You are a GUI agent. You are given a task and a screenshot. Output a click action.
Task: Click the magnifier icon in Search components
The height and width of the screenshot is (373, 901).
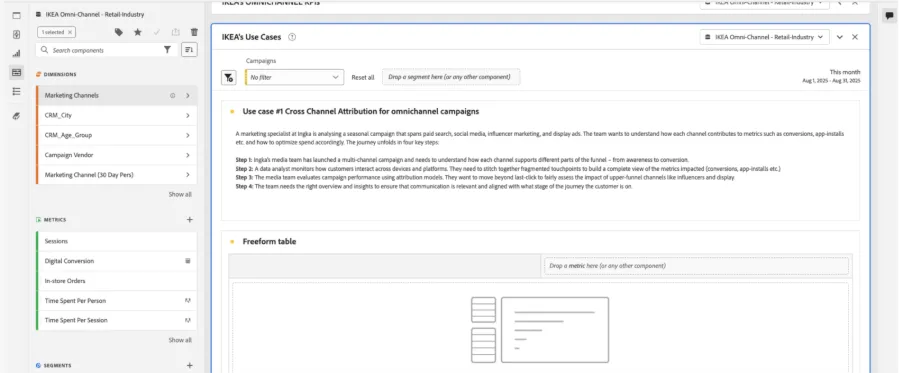click(x=44, y=50)
